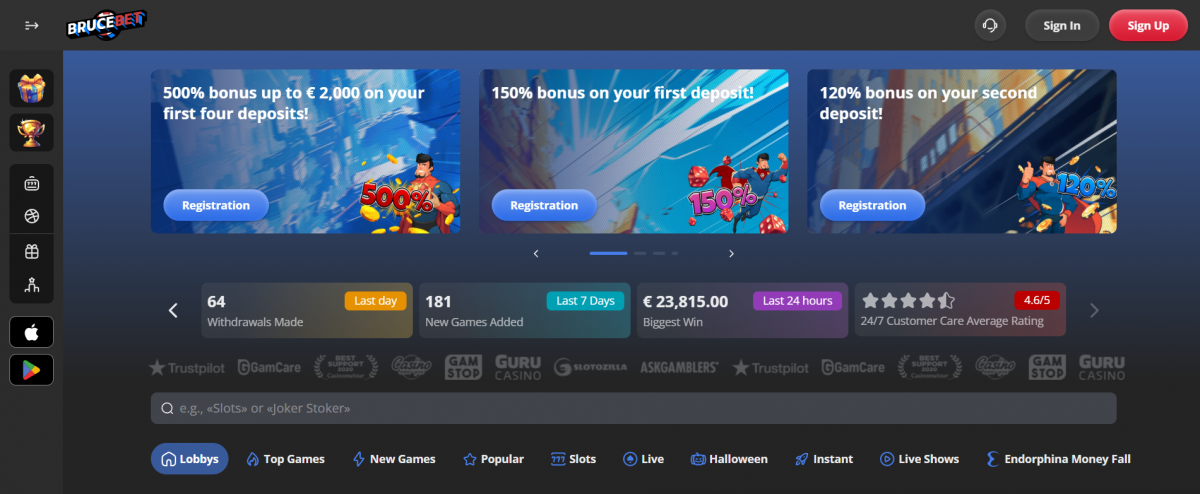
Task: Expand the sidebar menu arrow
Action: 31,25
